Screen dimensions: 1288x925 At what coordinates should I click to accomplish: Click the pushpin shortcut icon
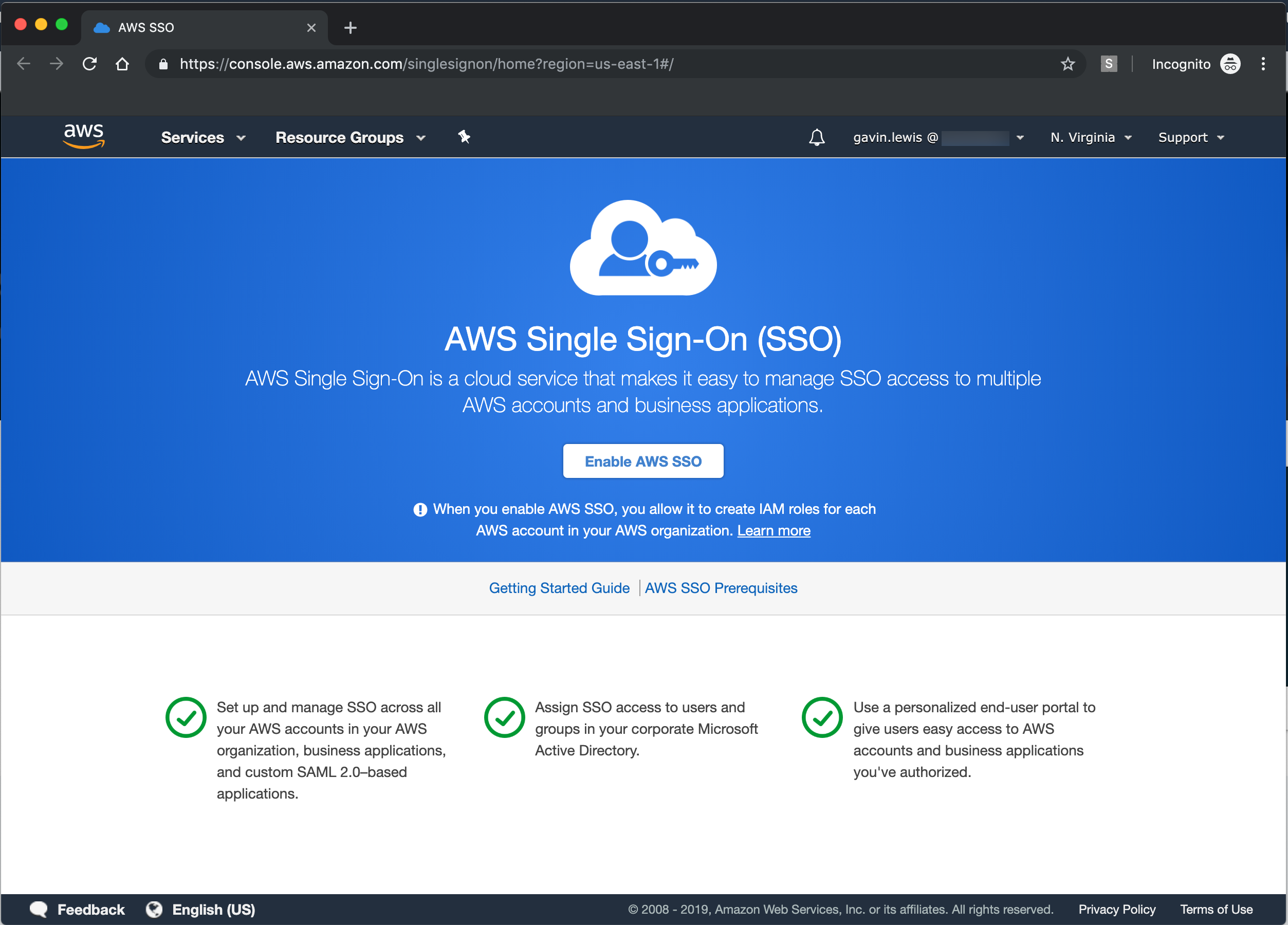pos(464,137)
